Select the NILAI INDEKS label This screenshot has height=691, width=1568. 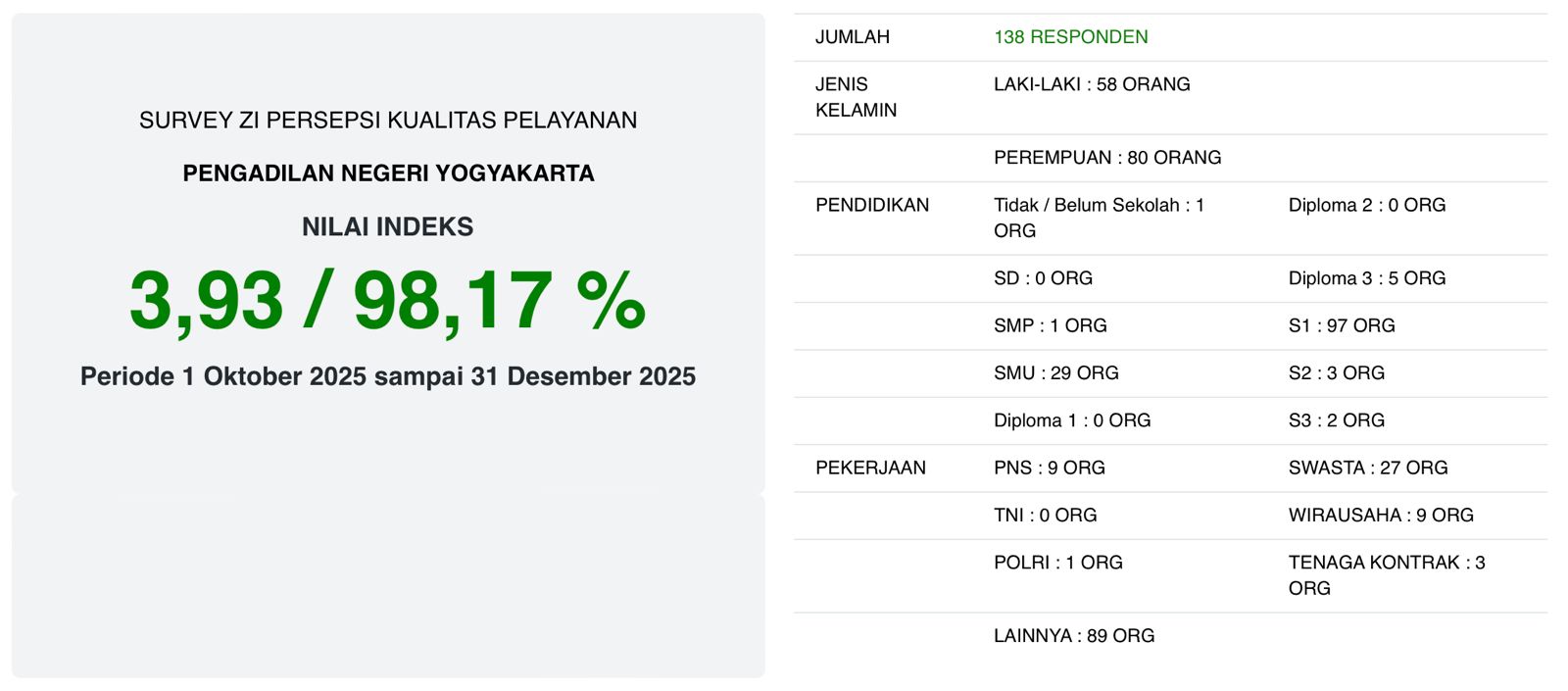388,227
